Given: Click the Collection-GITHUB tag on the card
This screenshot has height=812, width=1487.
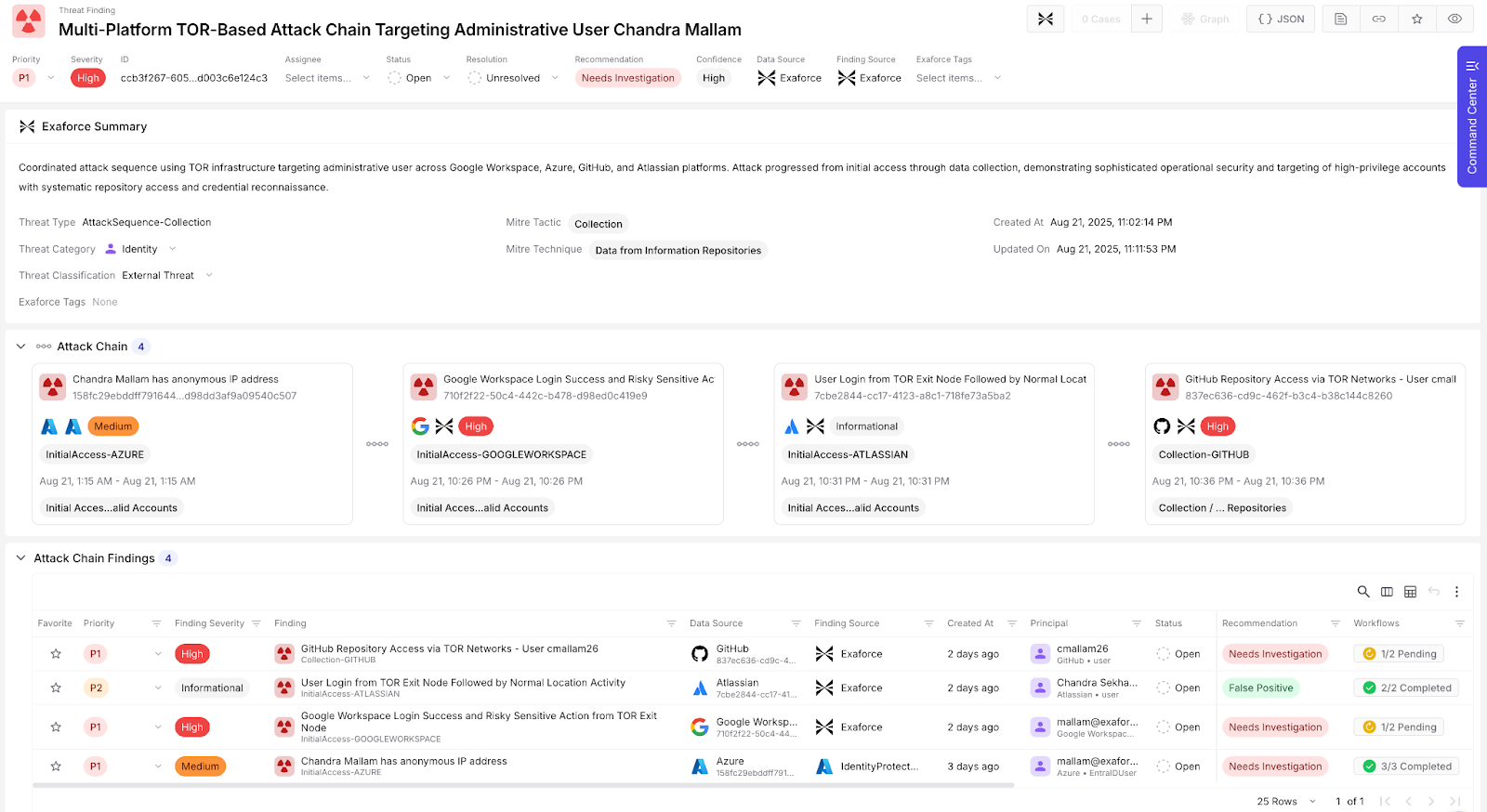Looking at the screenshot, I should pyautogui.click(x=1204, y=454).
